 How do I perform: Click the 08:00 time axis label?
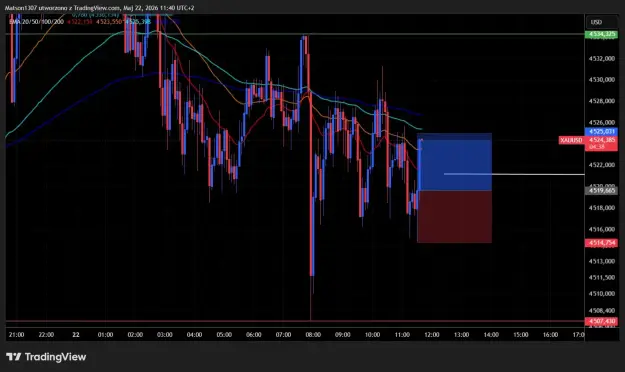click(313, 335)
